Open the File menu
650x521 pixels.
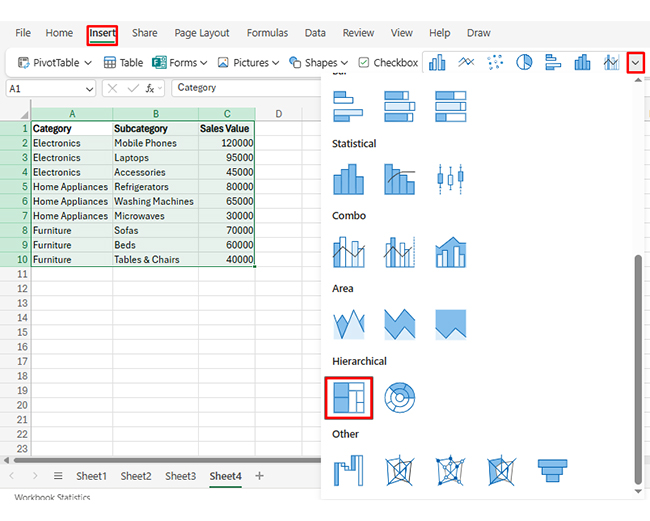[x=23, y=33]
